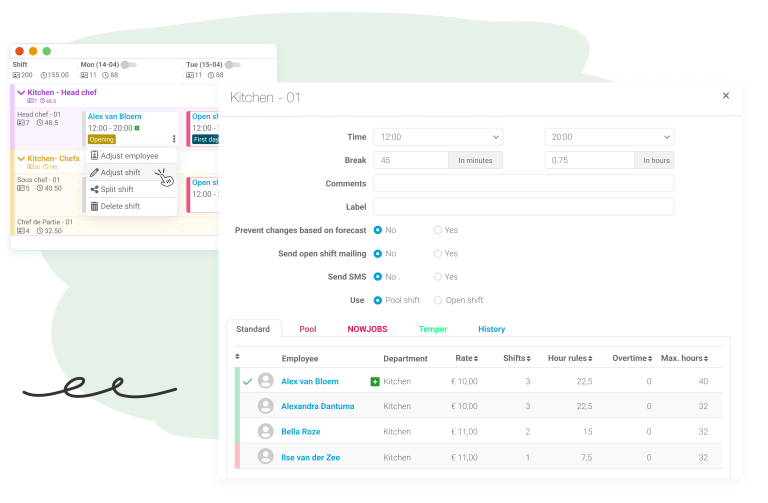Sort by Max. hours column arrows
768x503 pixels.
point(706,359)
